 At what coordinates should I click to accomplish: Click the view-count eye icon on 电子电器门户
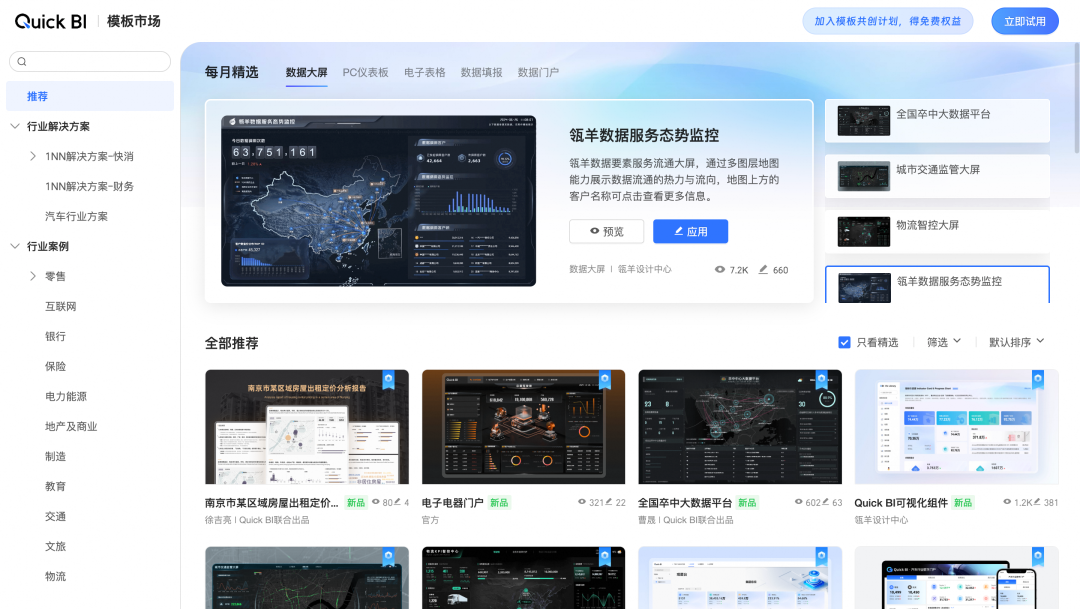point(582,502)
